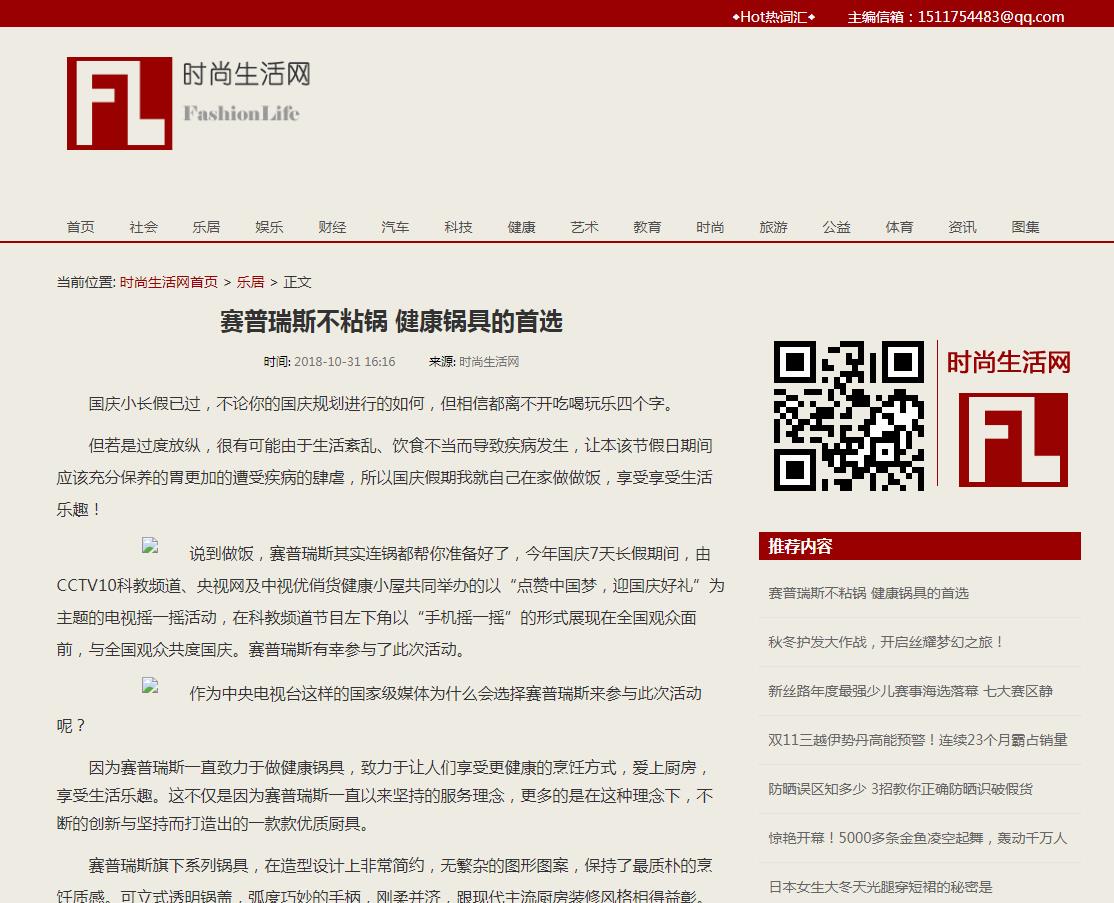Open the 资讯 navigation item
This screenshot has width=1114, height=903.
pyautogui.click(x=963, y=227)
